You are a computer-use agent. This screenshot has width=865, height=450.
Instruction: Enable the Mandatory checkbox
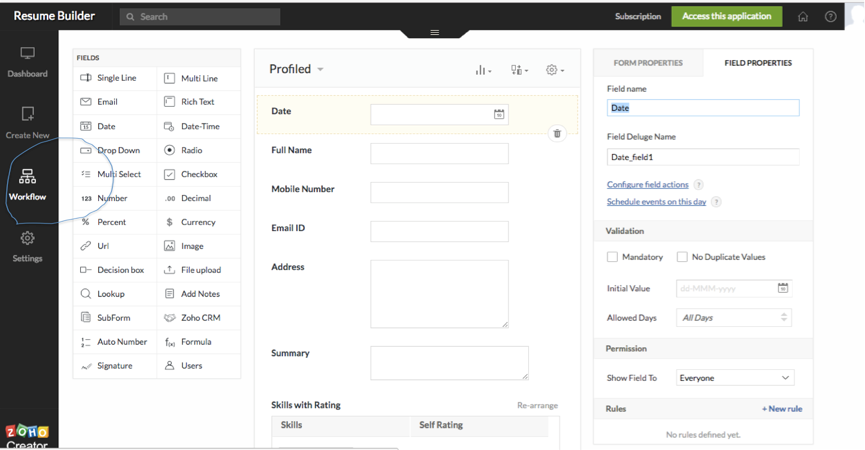point(612,257)
